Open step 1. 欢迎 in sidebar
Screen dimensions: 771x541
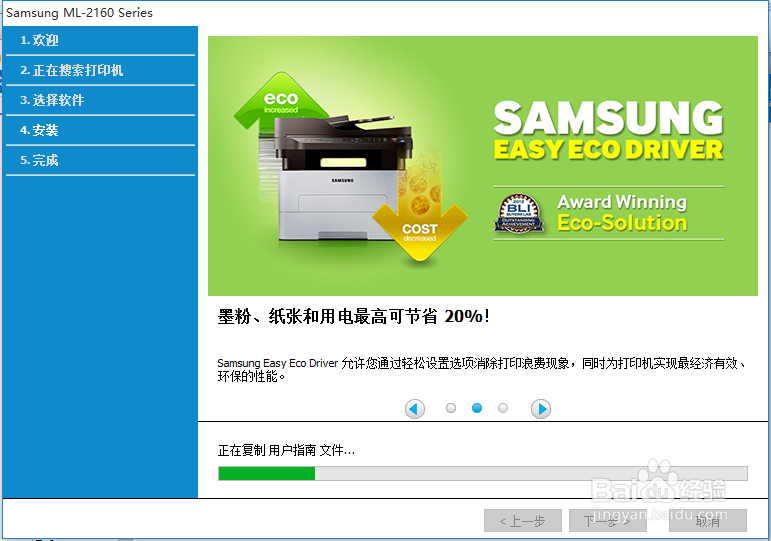(x=100, y=40)
